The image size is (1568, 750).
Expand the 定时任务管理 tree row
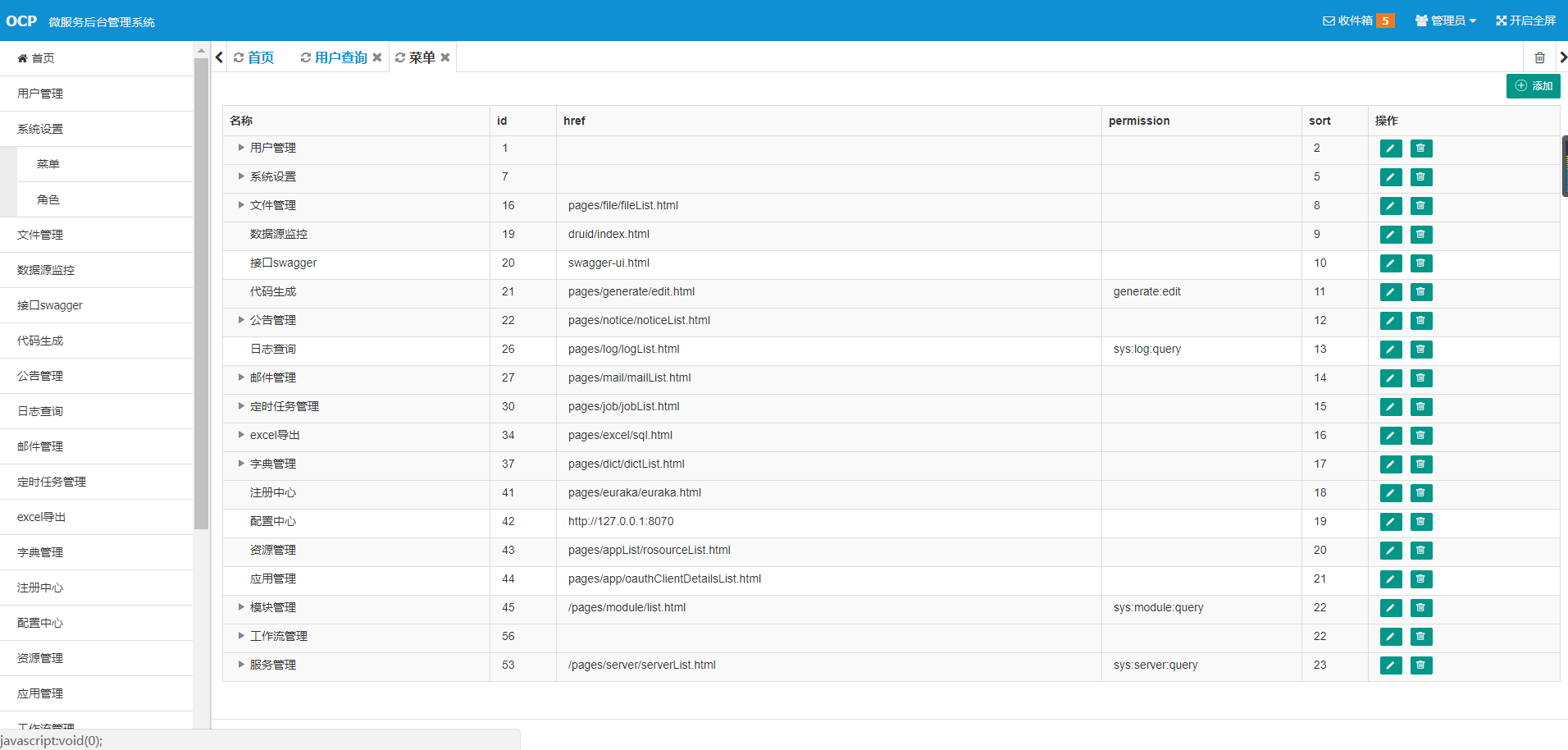tap(241, 406)
